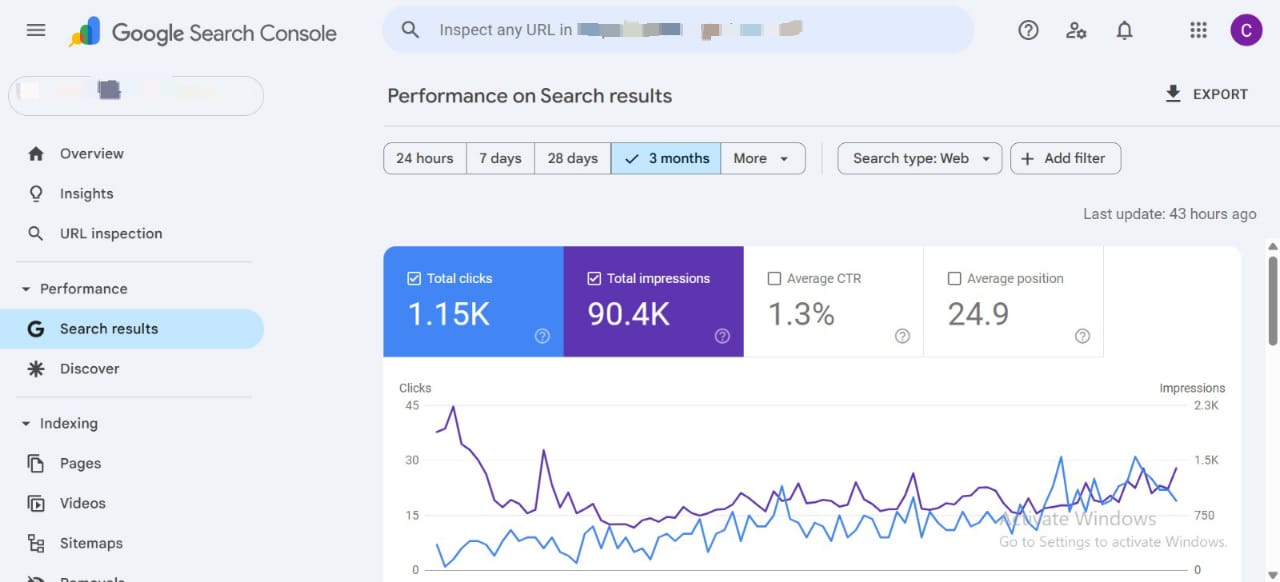Screen dimensions: 1280x582
Task: Open the user settings people icon
Action: [1076, 30]
